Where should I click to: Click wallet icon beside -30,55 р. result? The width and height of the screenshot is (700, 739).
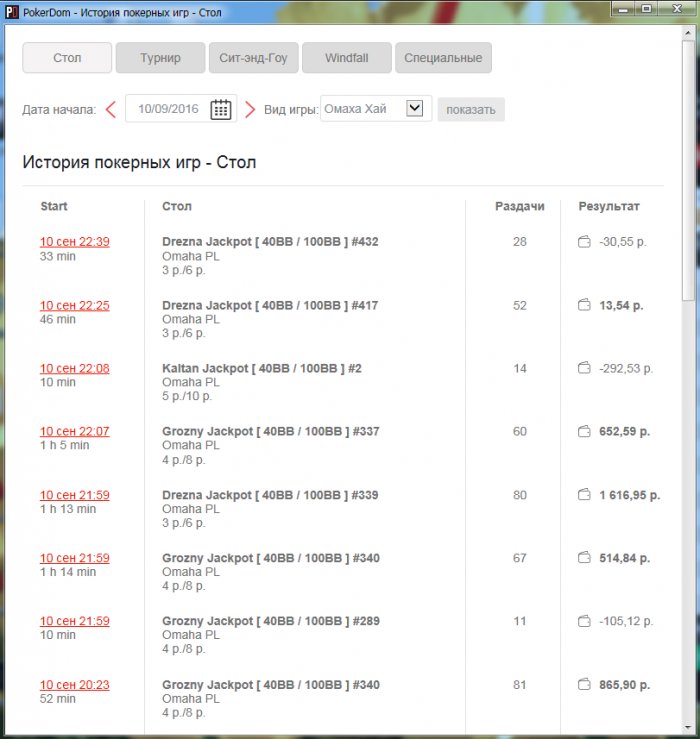click(584, 242)
